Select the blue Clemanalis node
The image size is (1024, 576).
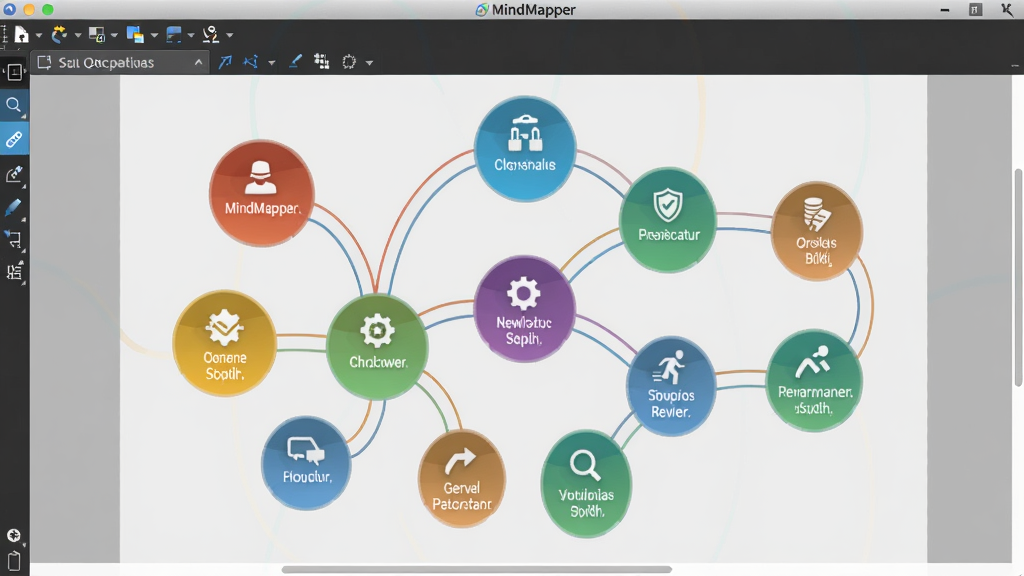click(x=525, y=148)
